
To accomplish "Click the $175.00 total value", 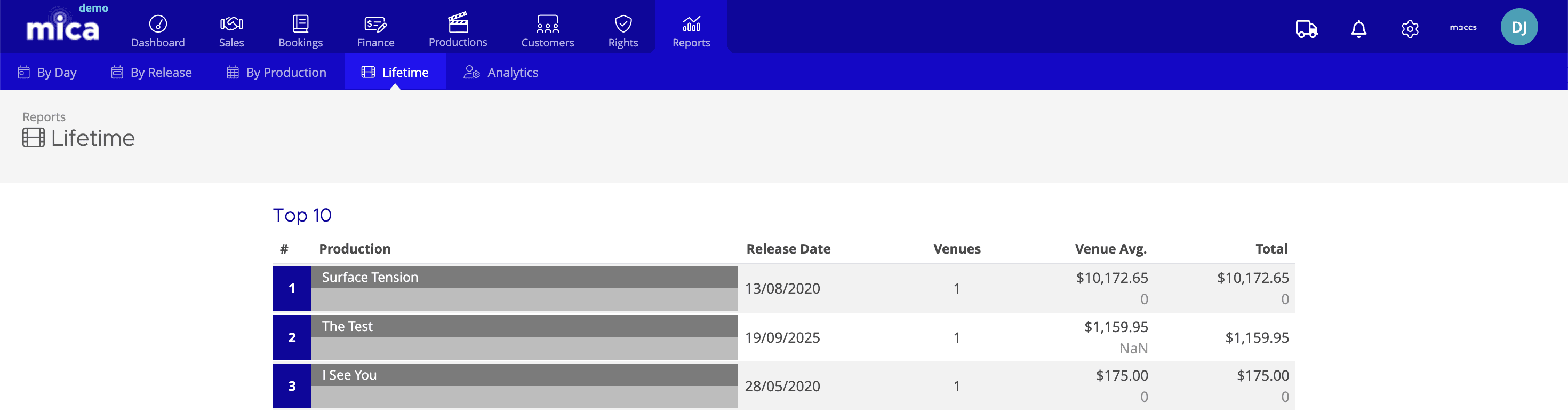I will click(1262, 375).
